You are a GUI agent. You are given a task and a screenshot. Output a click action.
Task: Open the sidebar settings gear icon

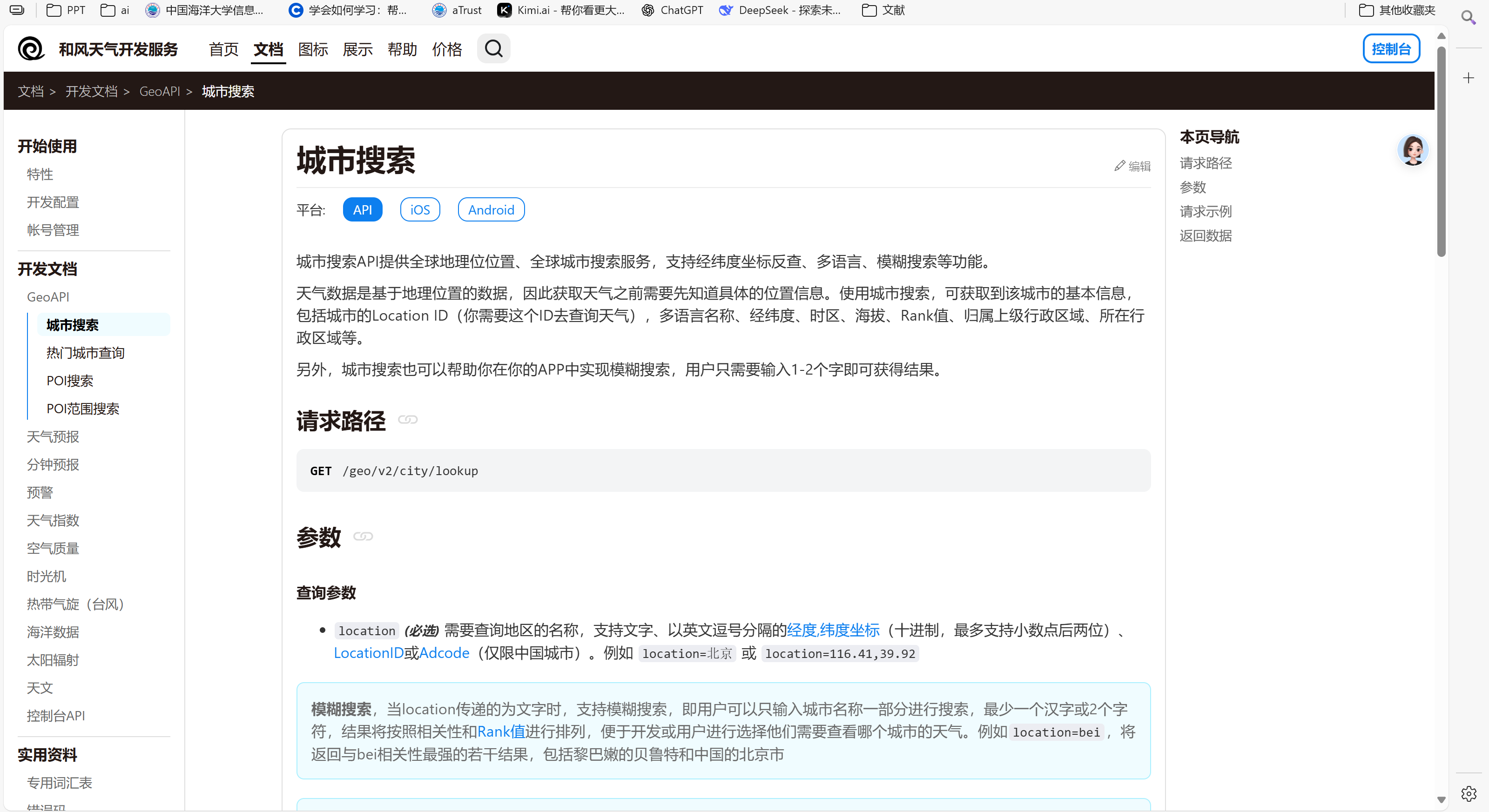1468,793
